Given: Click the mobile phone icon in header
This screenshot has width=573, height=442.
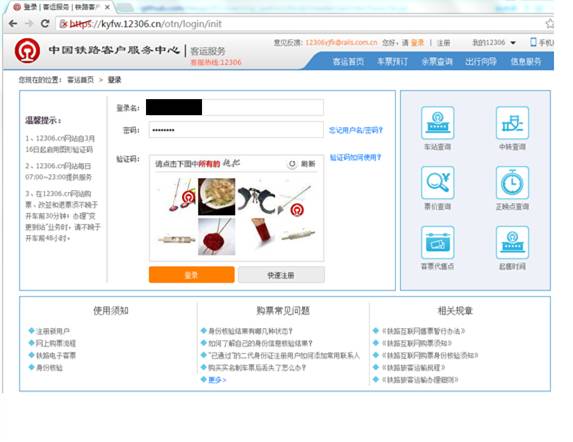Looking at the screenshot, I should coord(533,42).
